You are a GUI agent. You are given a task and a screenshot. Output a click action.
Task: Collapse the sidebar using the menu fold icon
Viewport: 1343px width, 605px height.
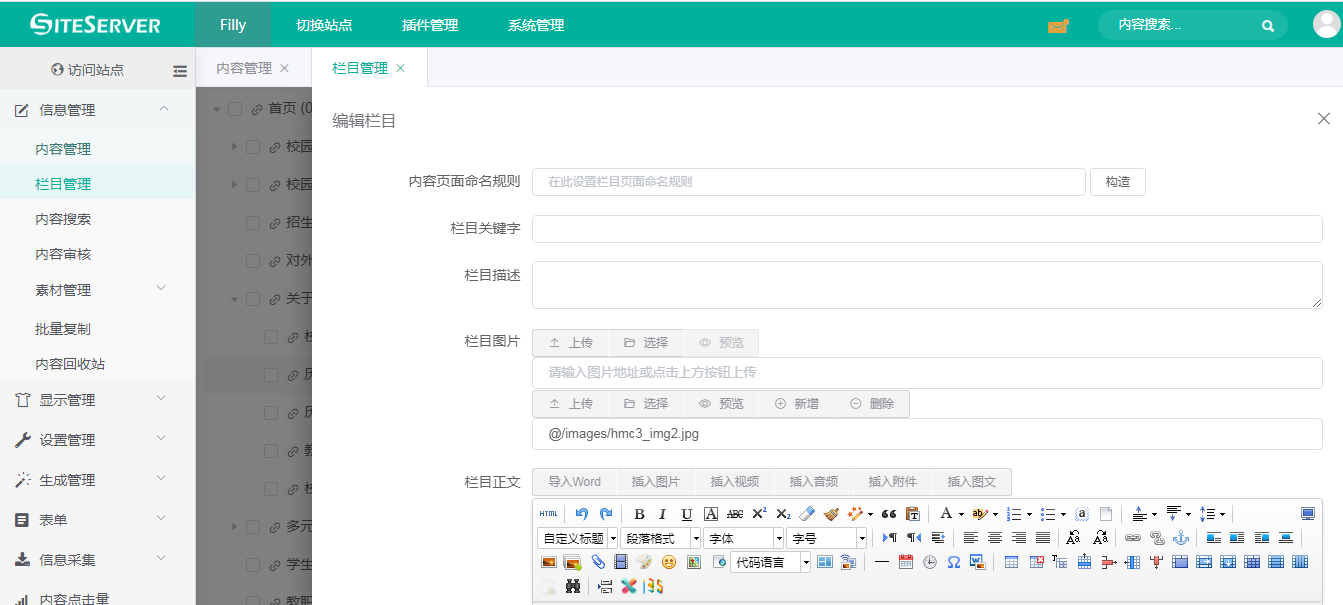point(180,71)
